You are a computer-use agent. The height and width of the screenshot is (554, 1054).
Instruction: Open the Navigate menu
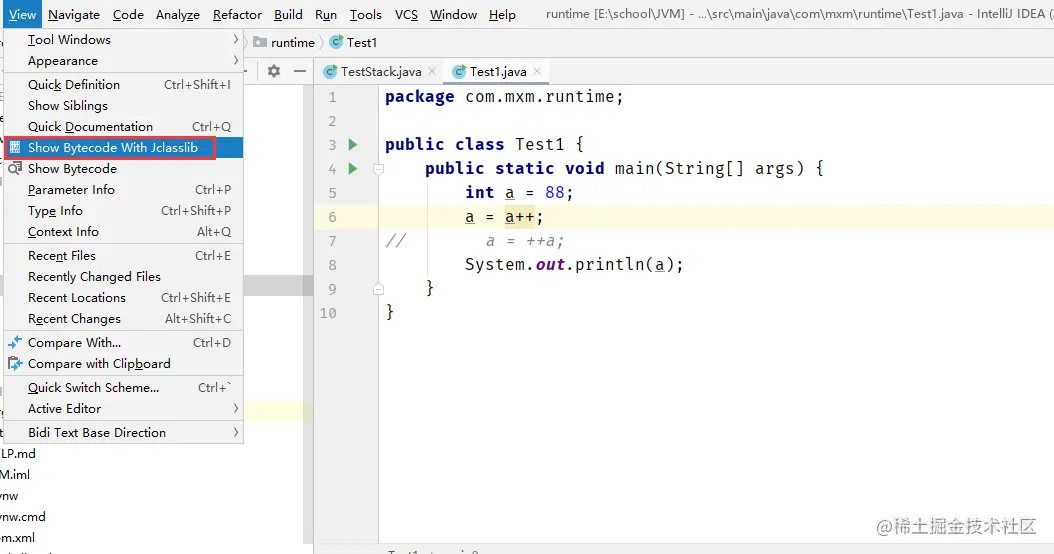pyautogui.click(x=74, y=14)
